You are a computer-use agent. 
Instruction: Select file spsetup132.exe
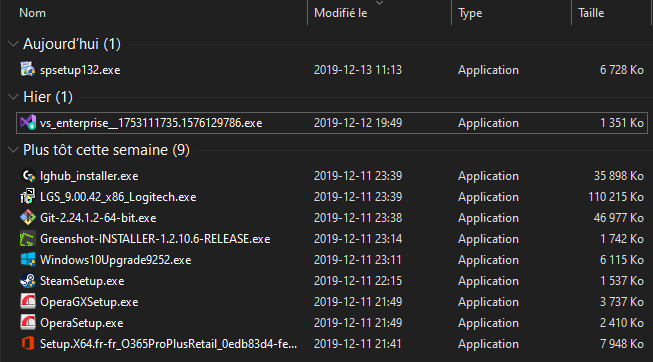[80, 70]
